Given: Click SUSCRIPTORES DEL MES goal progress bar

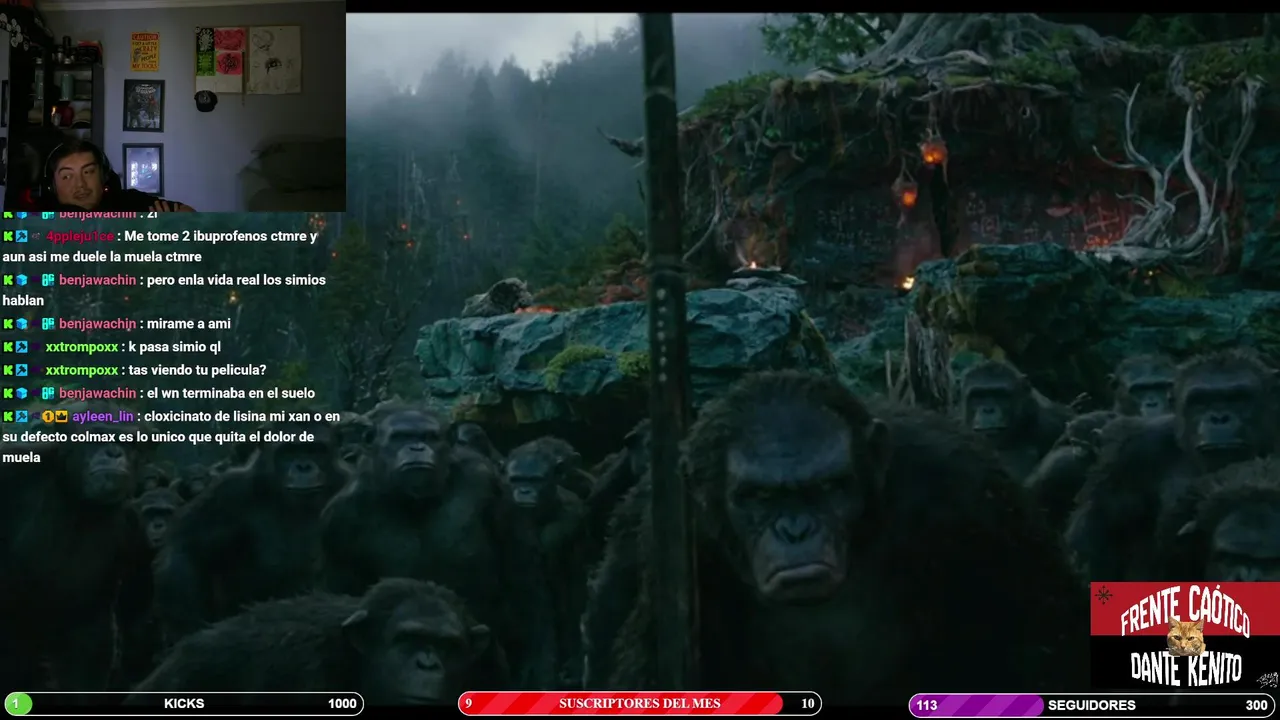Looking at the screenshot, I should pos(640,704).
